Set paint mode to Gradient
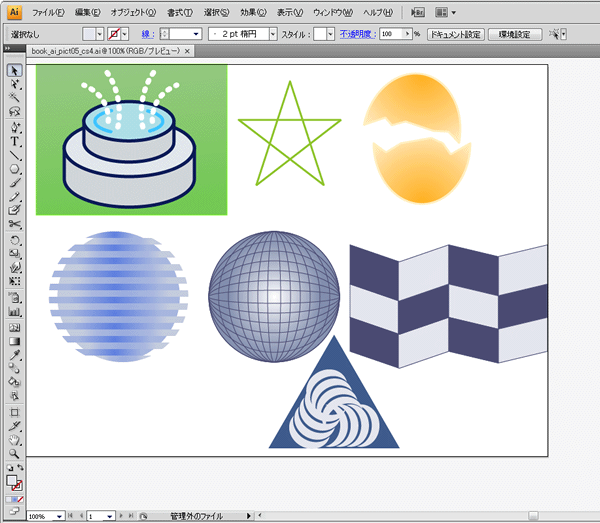 click(15, 499)
